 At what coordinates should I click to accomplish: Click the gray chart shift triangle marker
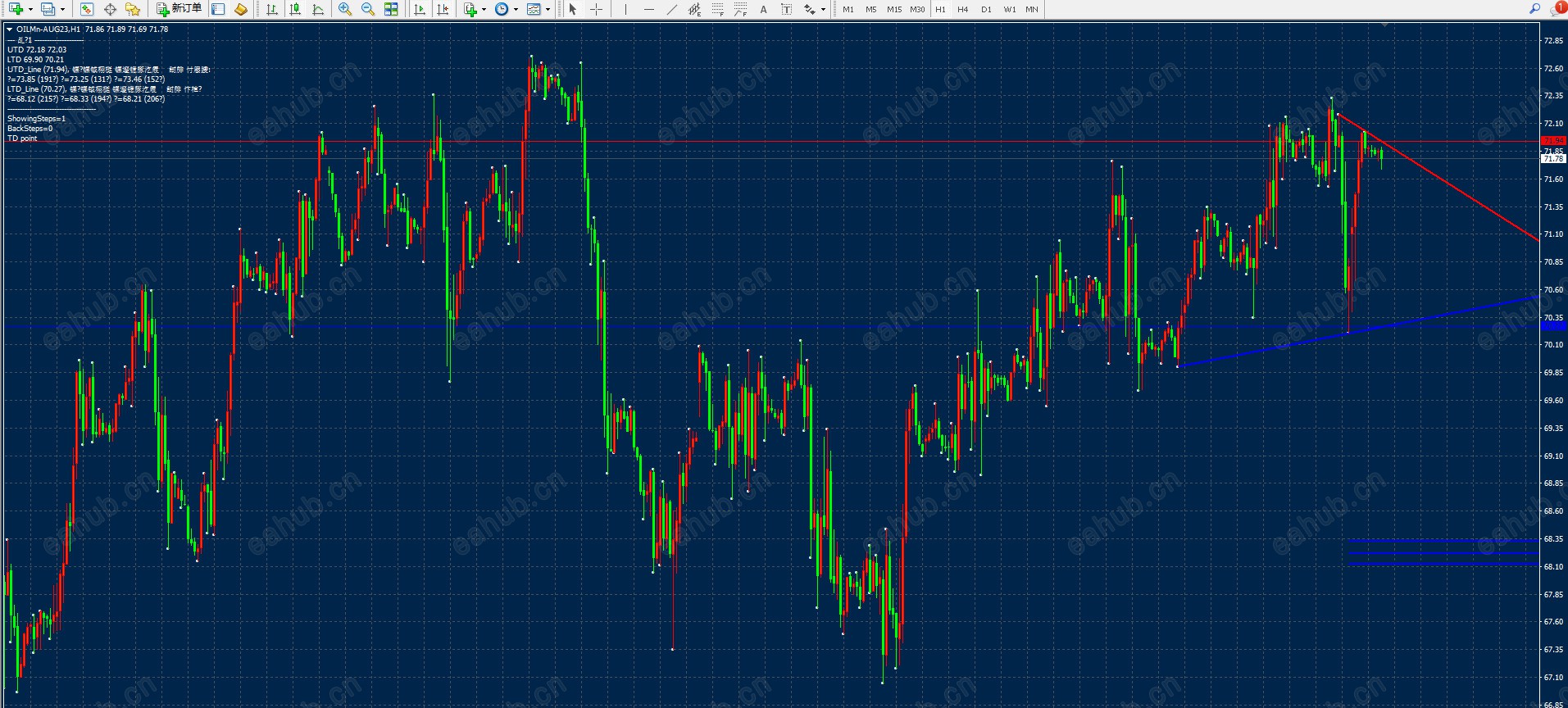click(1385, 25)
